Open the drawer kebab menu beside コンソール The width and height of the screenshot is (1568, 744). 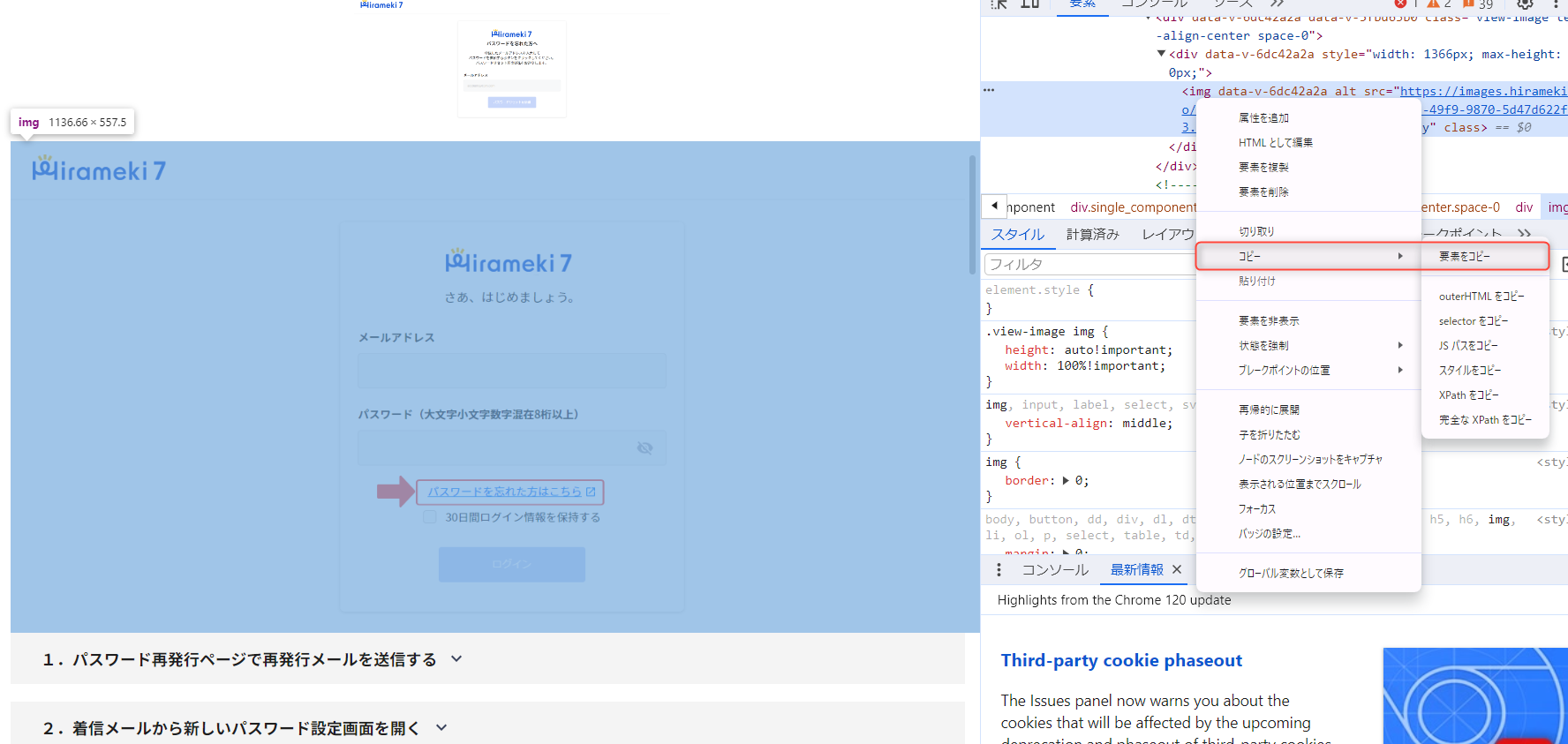(x=999, y=570)
